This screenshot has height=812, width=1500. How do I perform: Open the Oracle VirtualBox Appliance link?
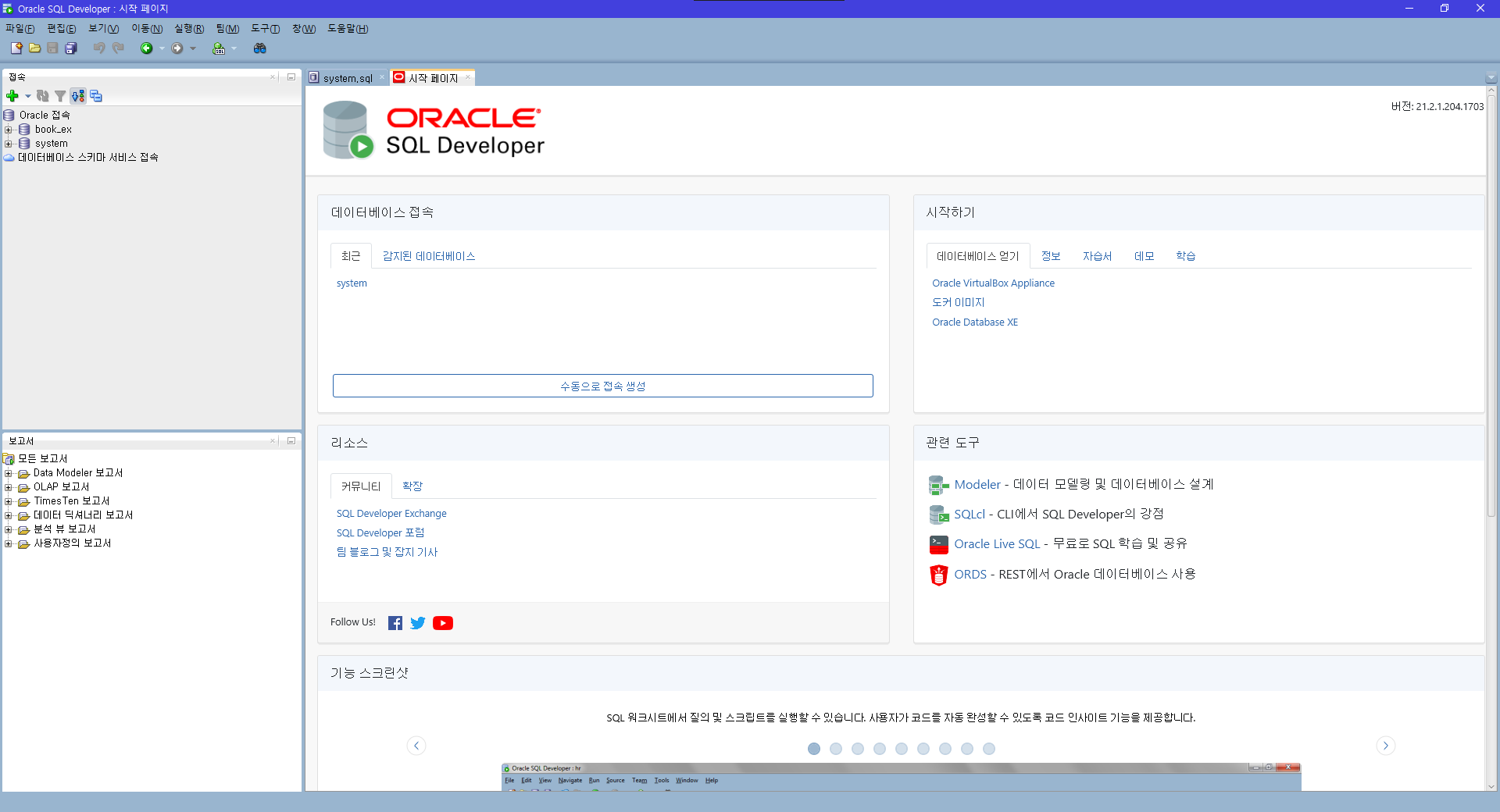993,283
